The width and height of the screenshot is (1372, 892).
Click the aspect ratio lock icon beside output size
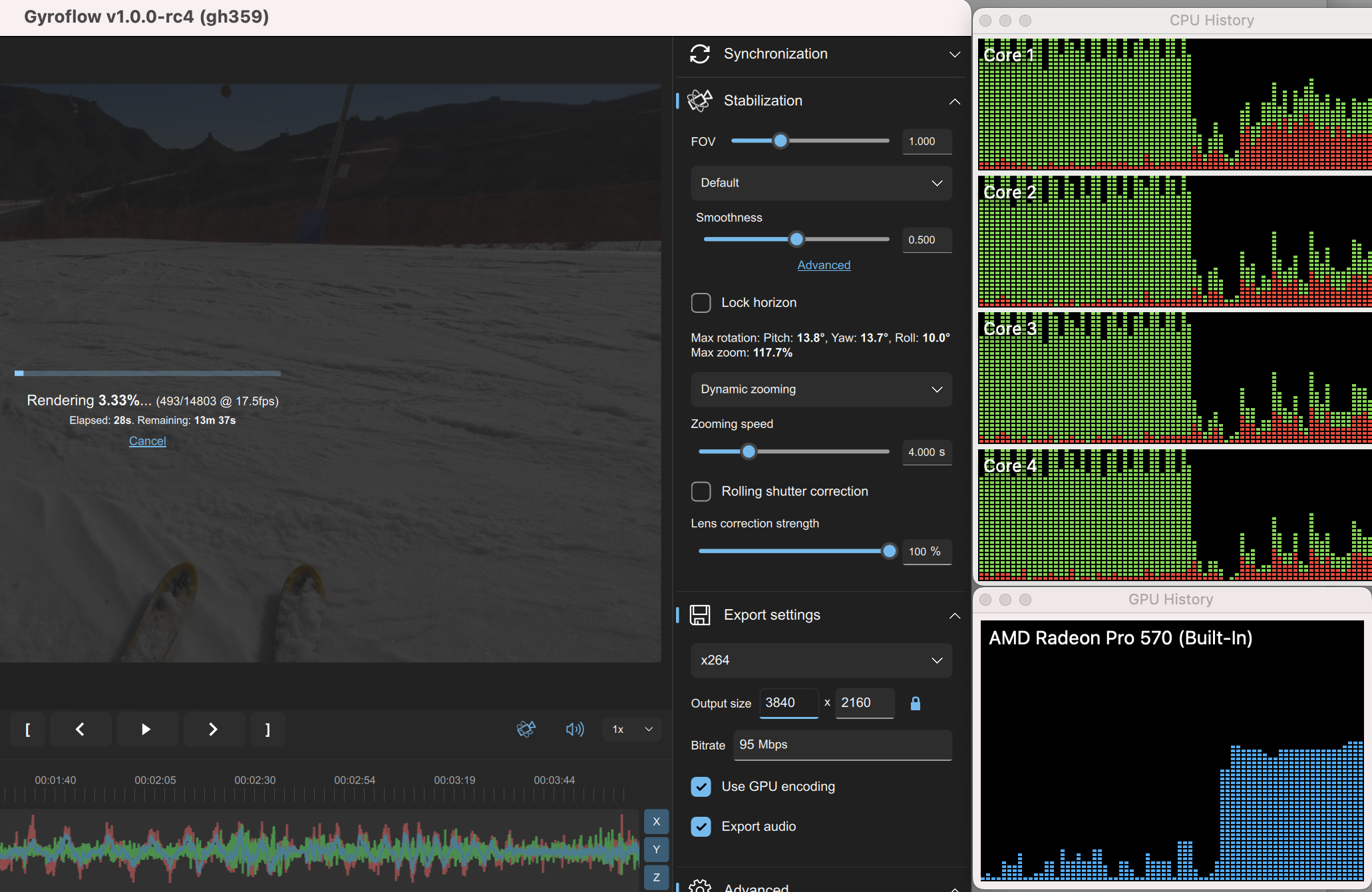(x=916, y=703)
